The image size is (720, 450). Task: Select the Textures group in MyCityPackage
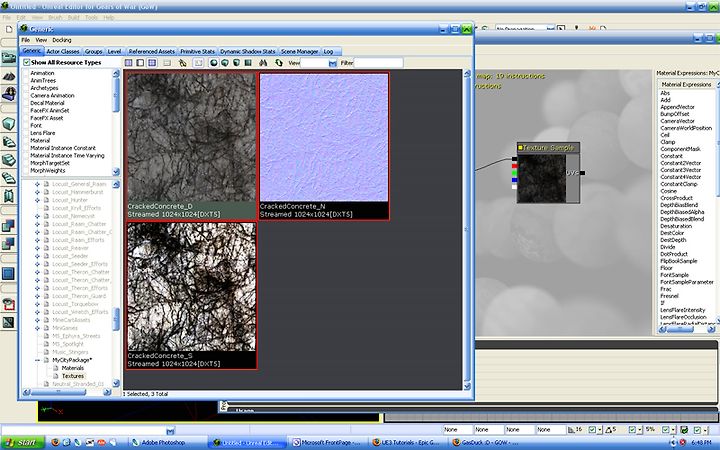73,376
